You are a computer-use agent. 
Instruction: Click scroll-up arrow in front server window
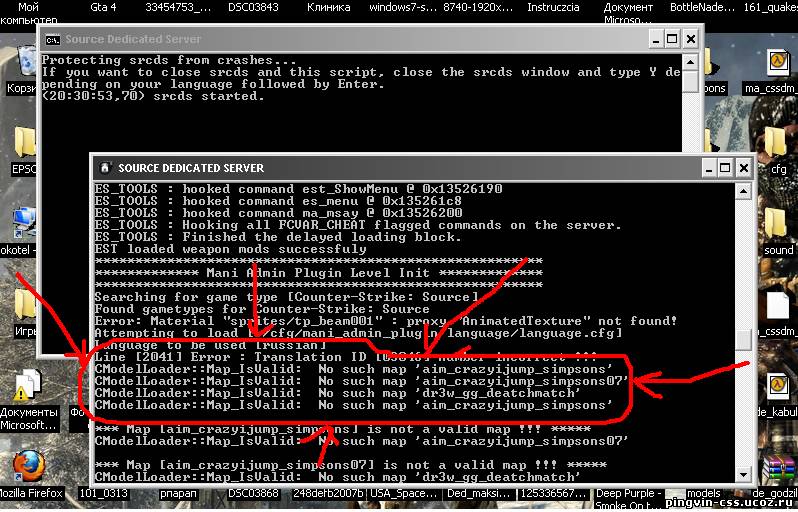743,192
